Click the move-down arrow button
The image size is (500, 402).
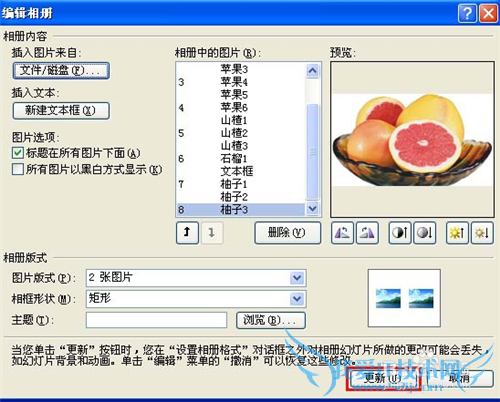(212, 232)
